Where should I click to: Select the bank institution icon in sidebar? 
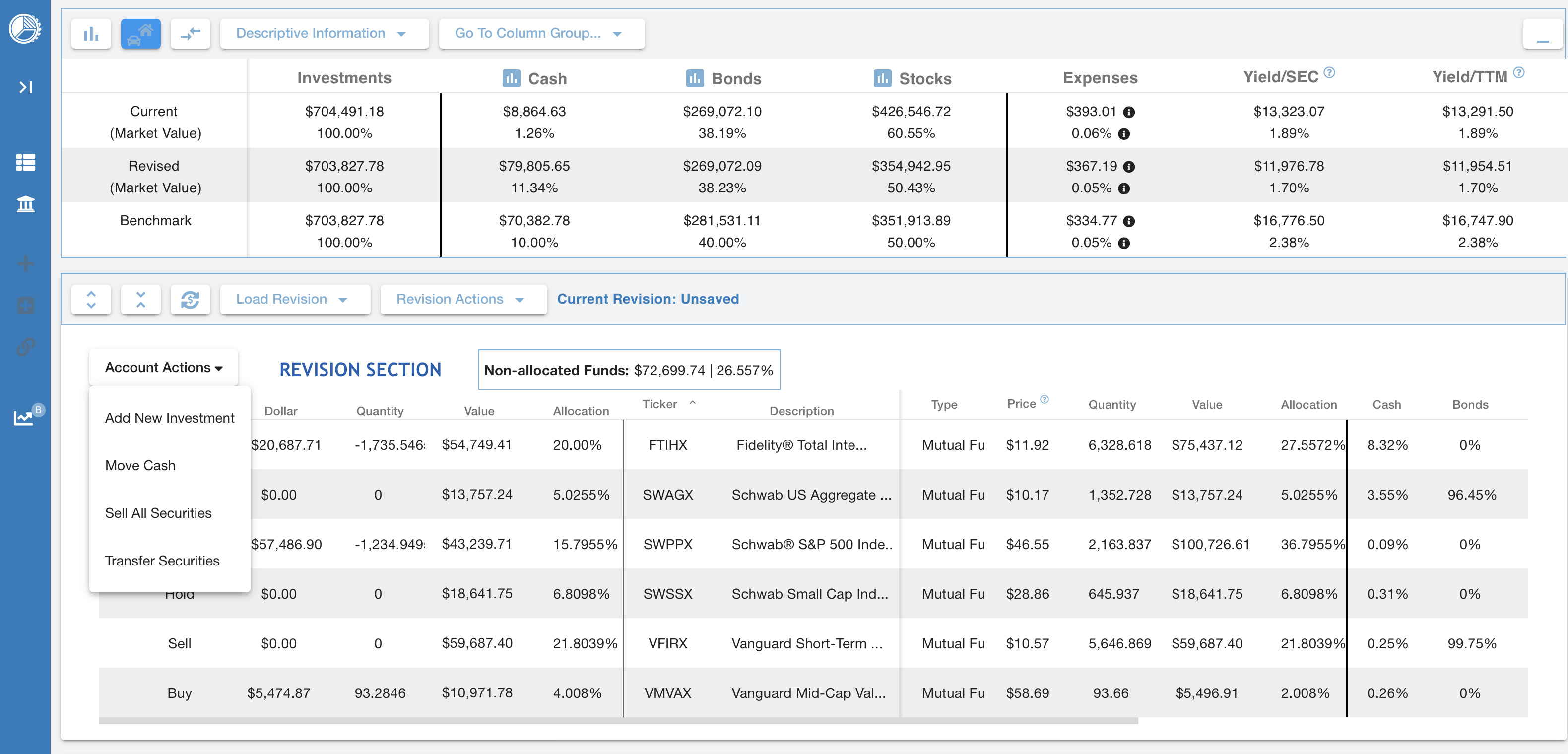tap(26, 204)
